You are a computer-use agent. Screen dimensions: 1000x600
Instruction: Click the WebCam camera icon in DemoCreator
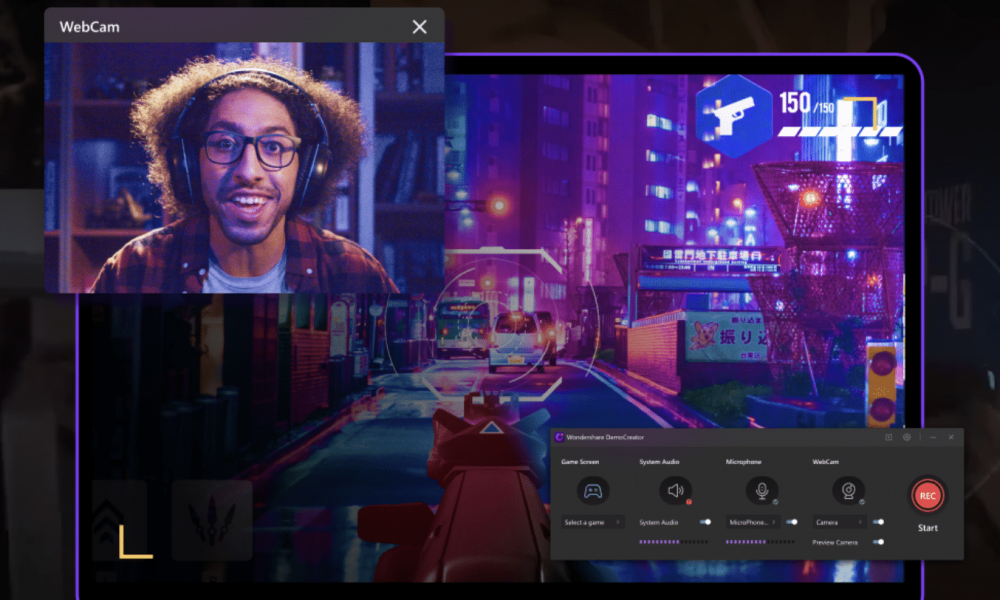pos(848,490)
